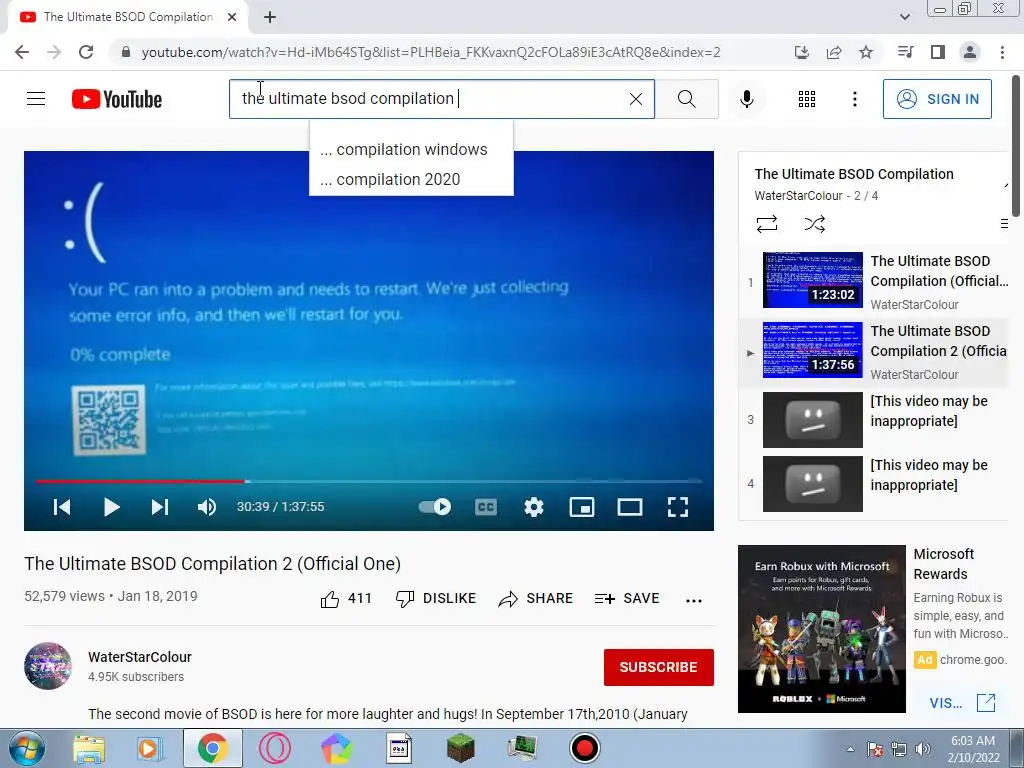This screenshot has height=768, width=1024.
Task: Click the Microsoft Rewards ad image
Action: [x=822, y=629]
